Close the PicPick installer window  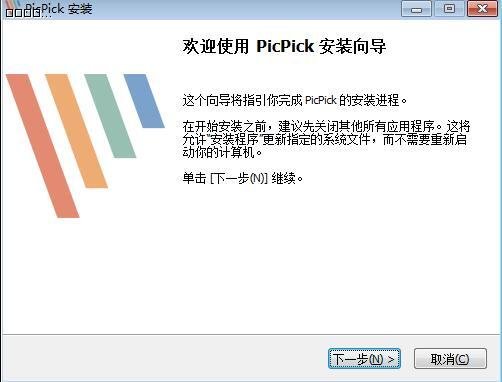point(483,9)
